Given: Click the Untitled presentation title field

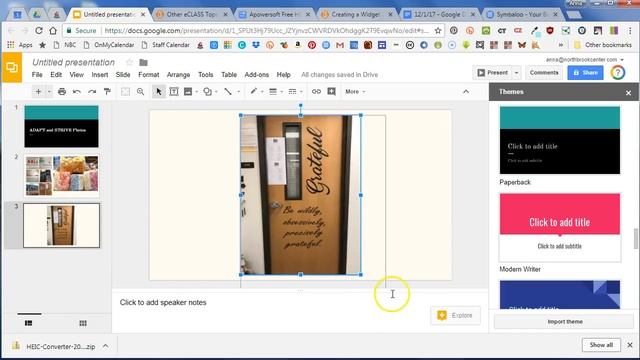Looking at the screenshot, I should pos(73,62).
